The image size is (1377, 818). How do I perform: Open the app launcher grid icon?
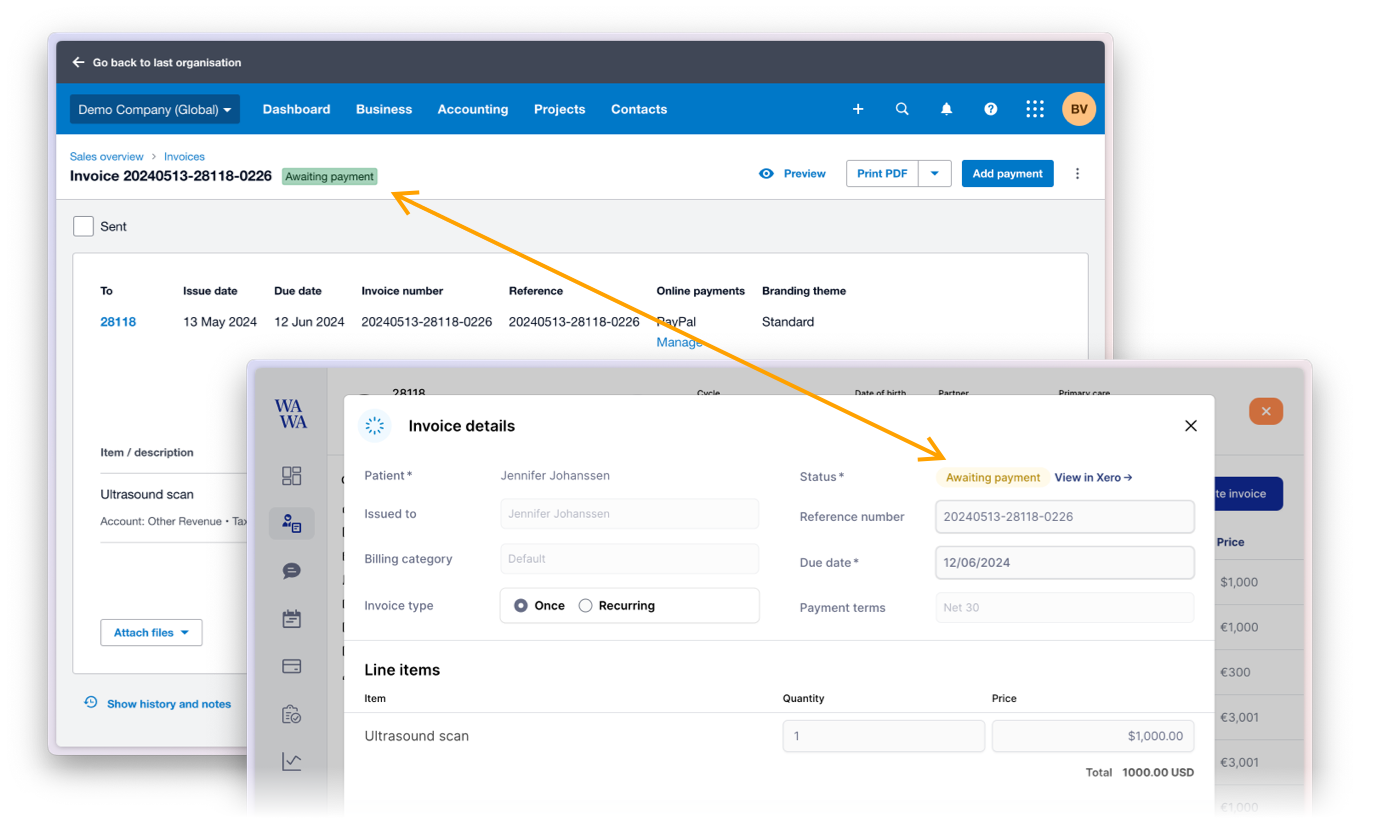click(1035, 109)
